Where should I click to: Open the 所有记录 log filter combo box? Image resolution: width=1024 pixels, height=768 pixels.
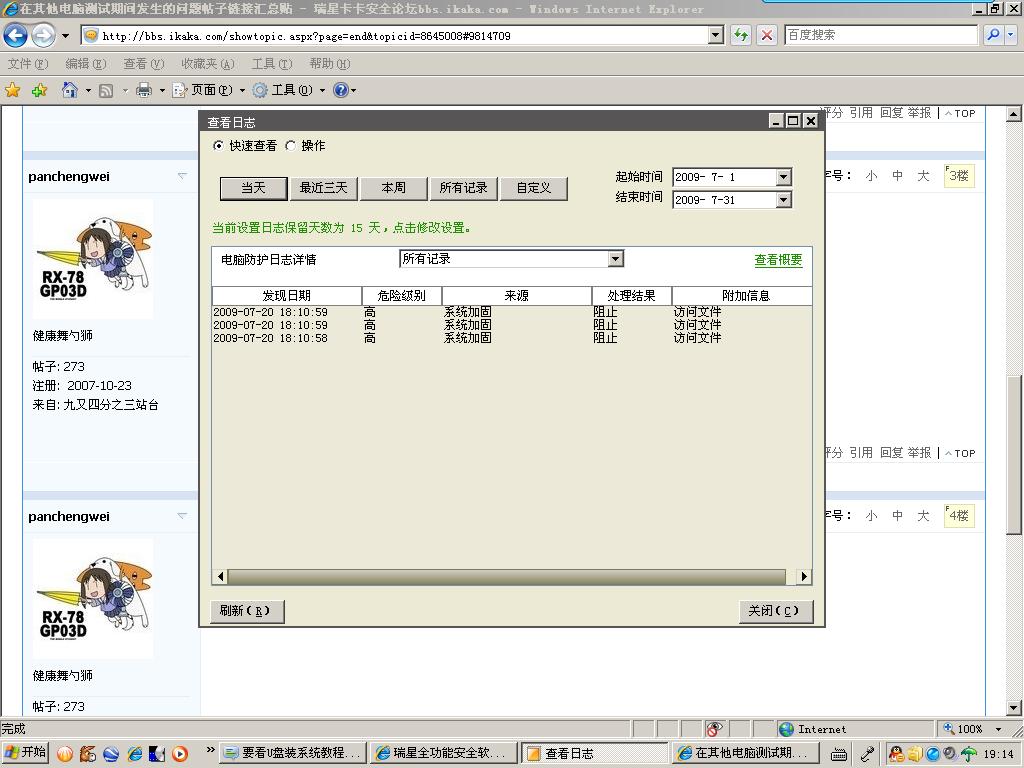511,259
